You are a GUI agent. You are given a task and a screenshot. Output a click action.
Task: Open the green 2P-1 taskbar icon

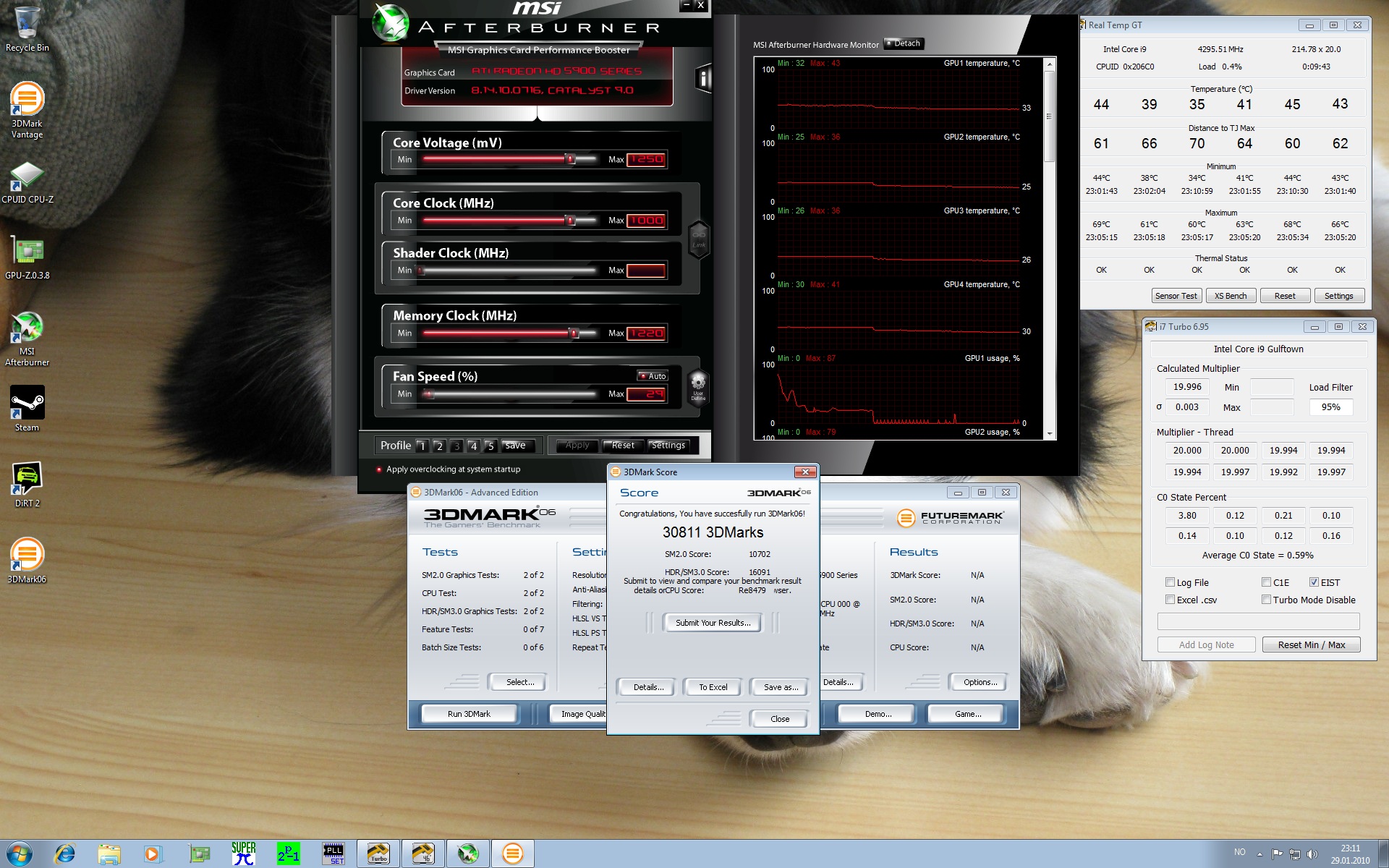(288, 854)
